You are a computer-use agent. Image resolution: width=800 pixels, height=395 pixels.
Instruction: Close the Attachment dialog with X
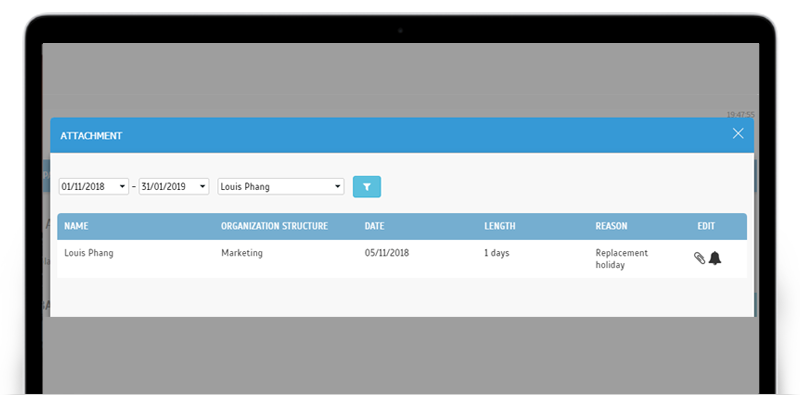point(738,134)
